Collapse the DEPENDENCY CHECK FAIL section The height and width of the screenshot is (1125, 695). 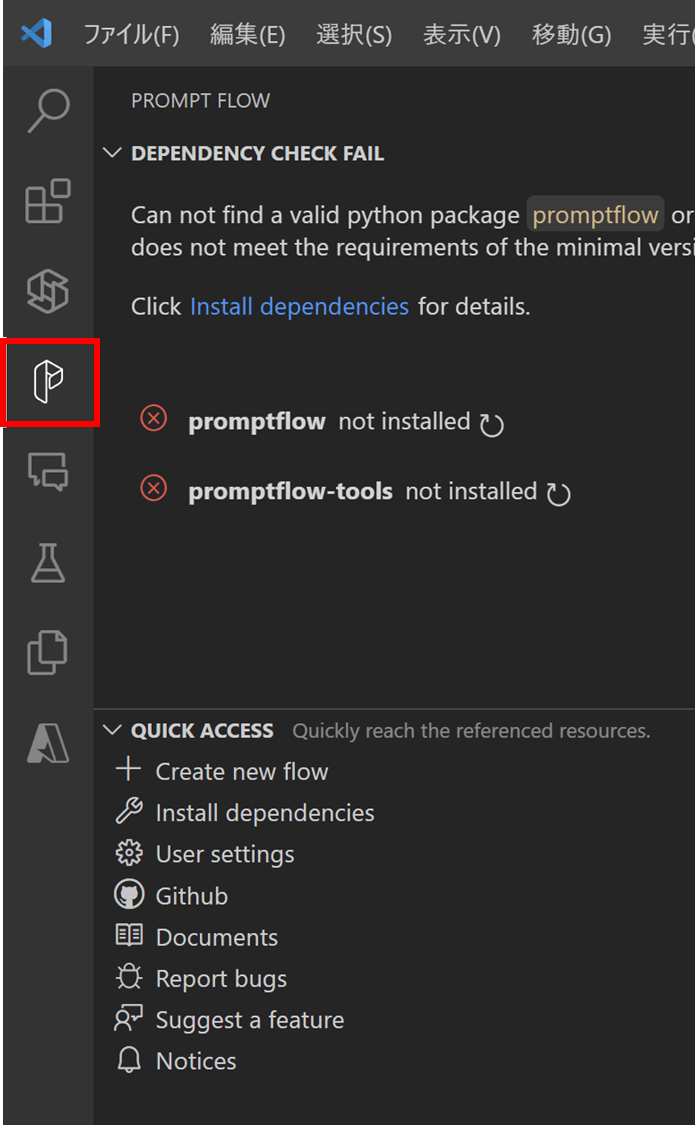coord(112,154)
